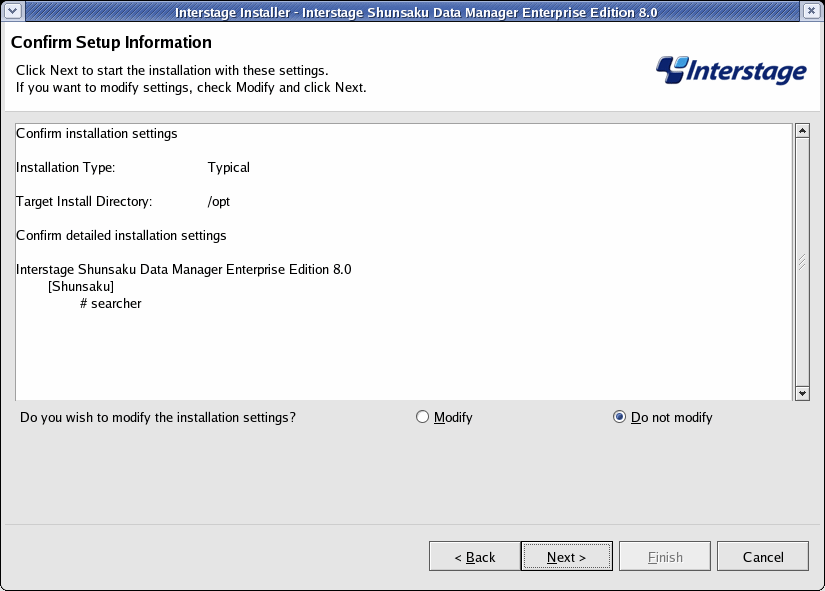Click 'Do you wish to modify' question text
Image resolution: width=825 pixels, height=591 pixels.
(158, 417)
